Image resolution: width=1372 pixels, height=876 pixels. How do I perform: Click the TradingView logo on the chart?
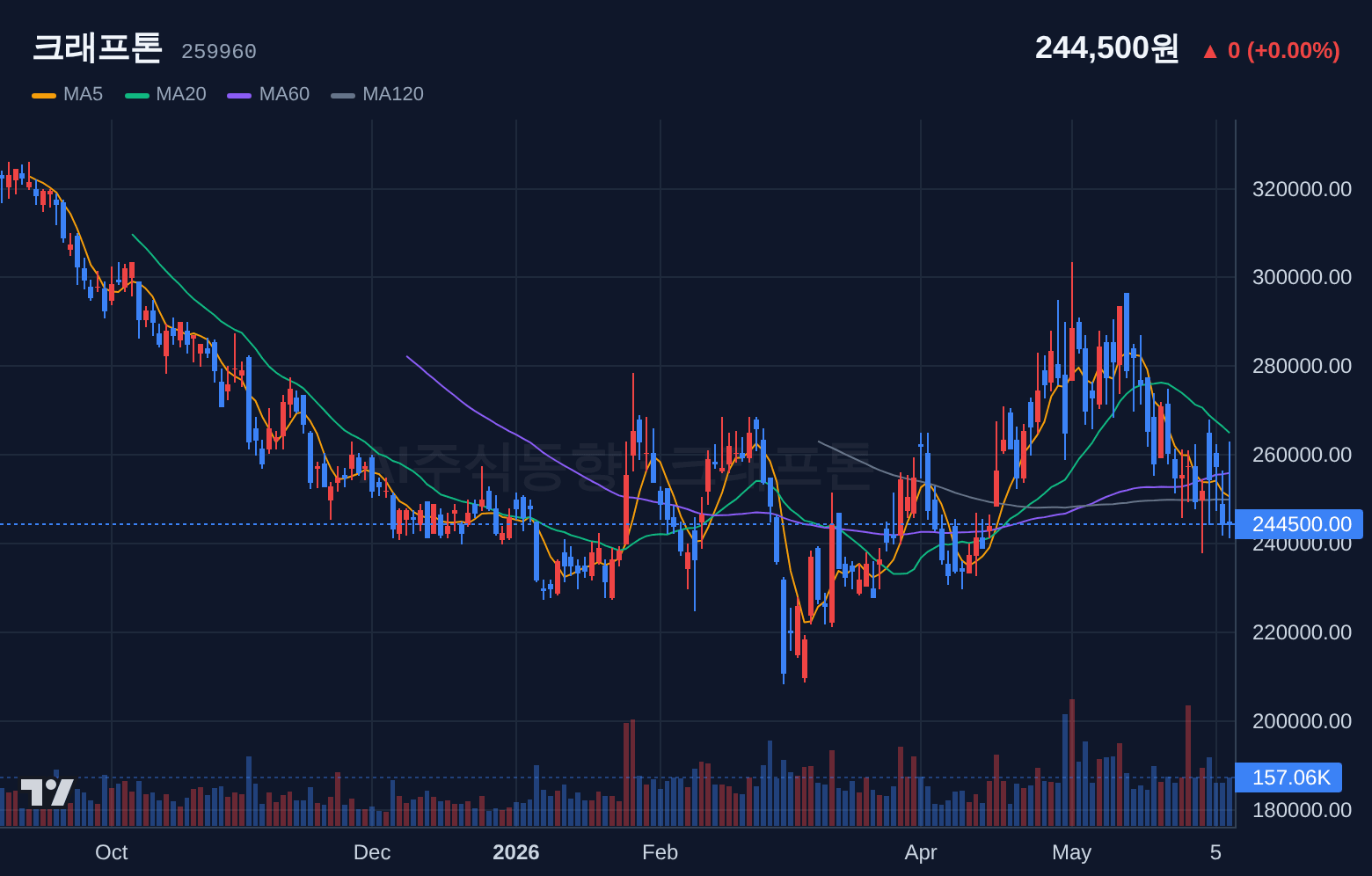pos(47,792)
